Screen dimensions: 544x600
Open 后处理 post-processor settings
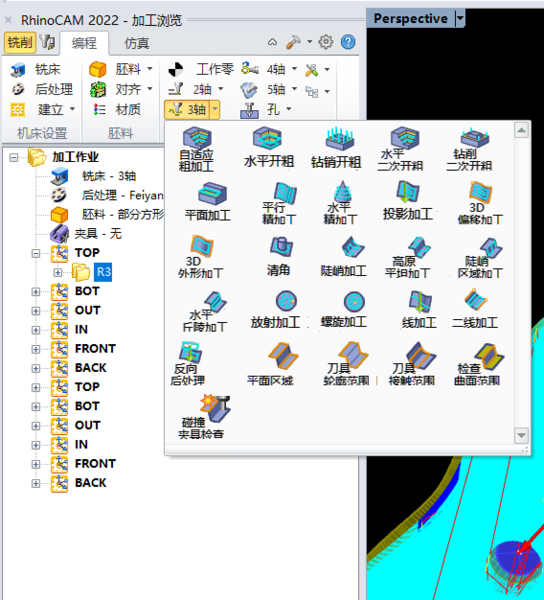click(x=41, y=89)
